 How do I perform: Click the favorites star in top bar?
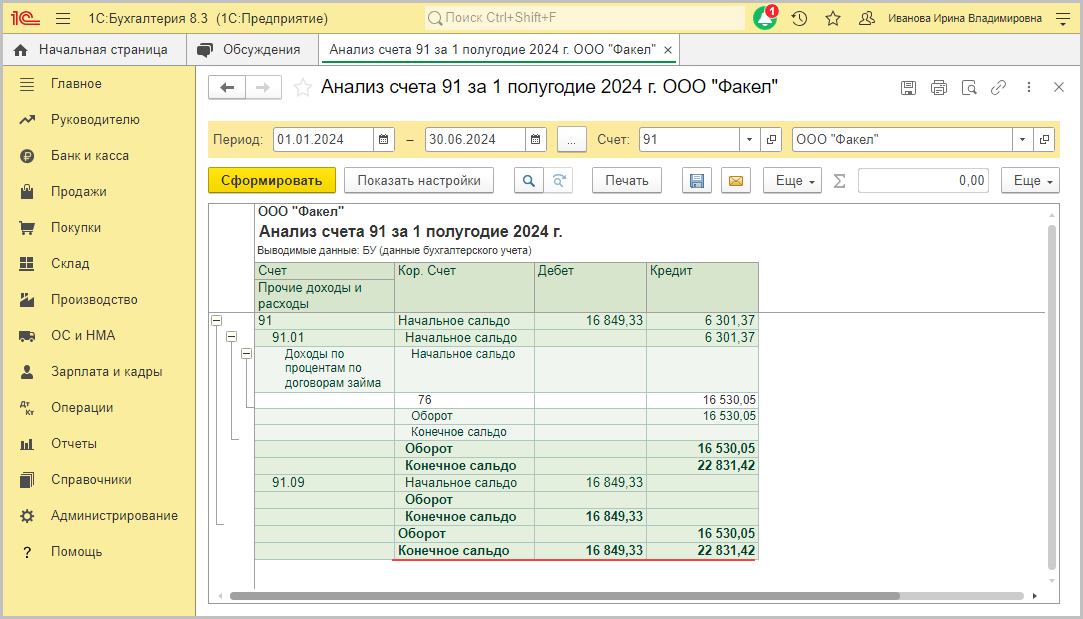pyautogui.click(x=832, y=19)
